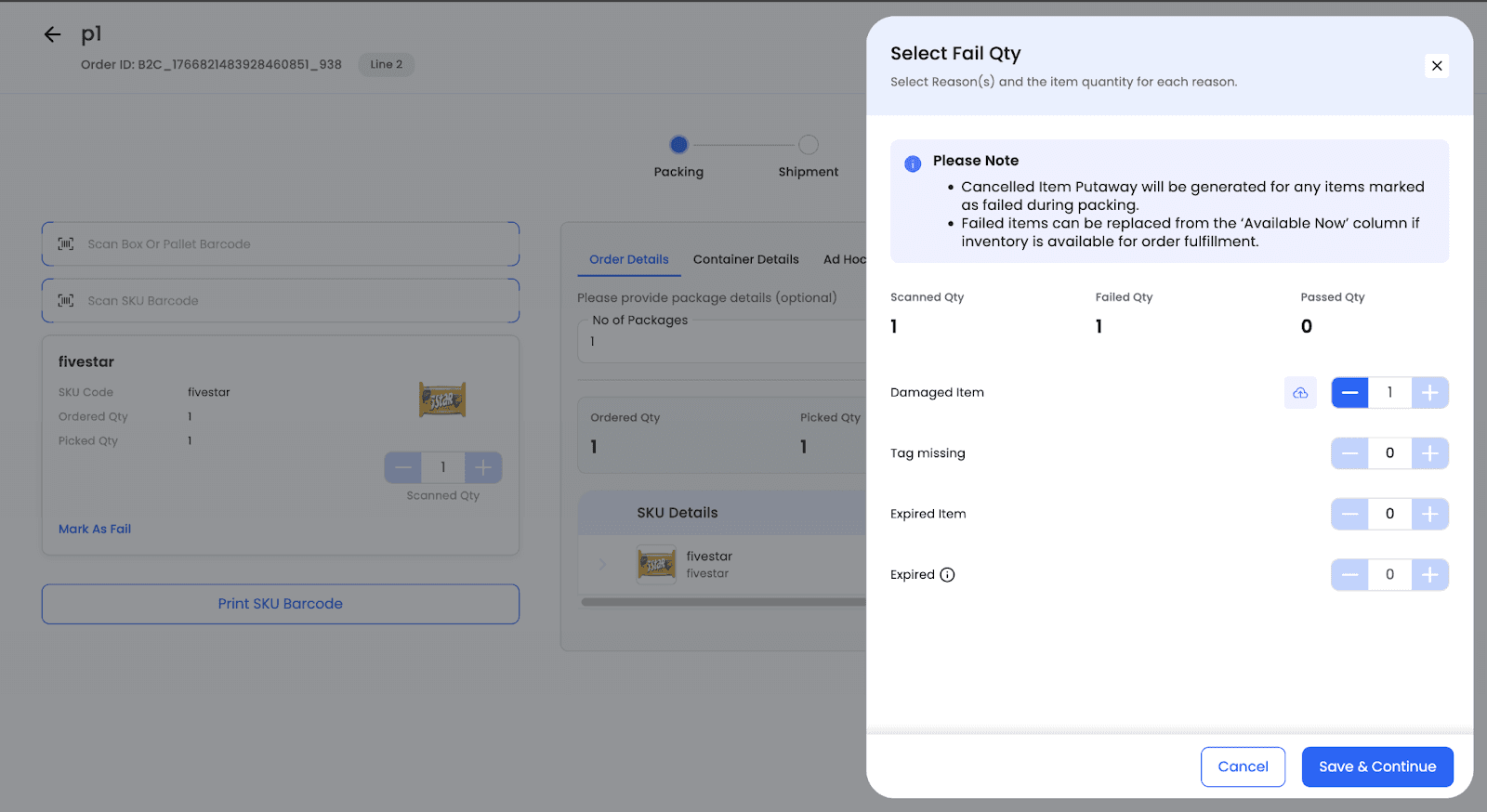Switch to Container Details tab
The image size is (1487, 812).
(745, 259)
